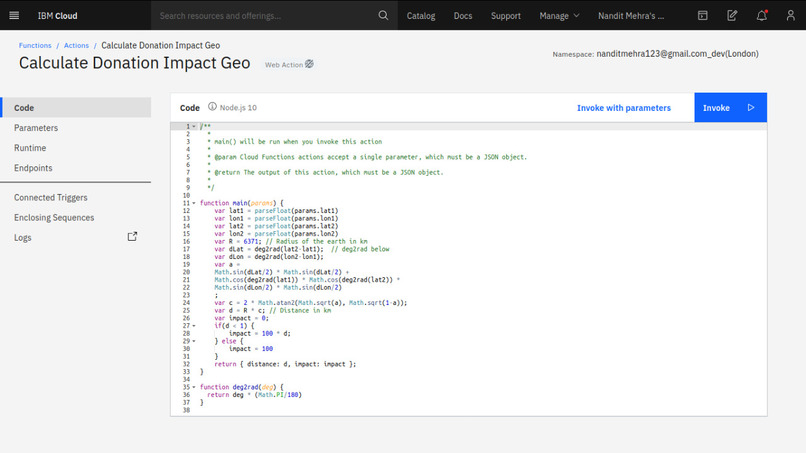This screenshot has height=453, width=806.
Task: Collapse function main fold at line 11
Action: coord(194,203)
